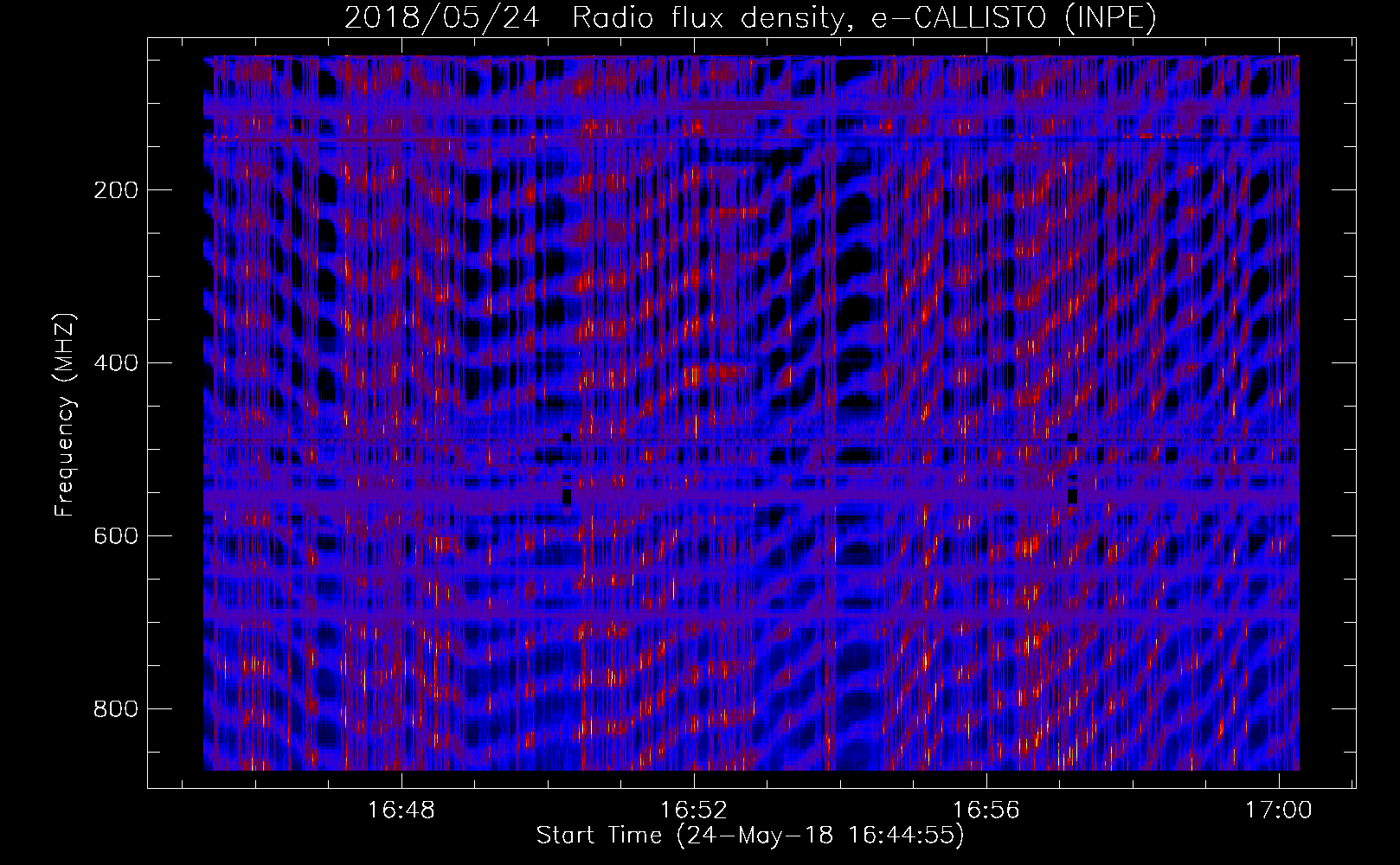Click the 'Frequency (MHZ)' axis label
This screenshot has width=1400, height=865.
pyautogui.click(x=65, y=414)
